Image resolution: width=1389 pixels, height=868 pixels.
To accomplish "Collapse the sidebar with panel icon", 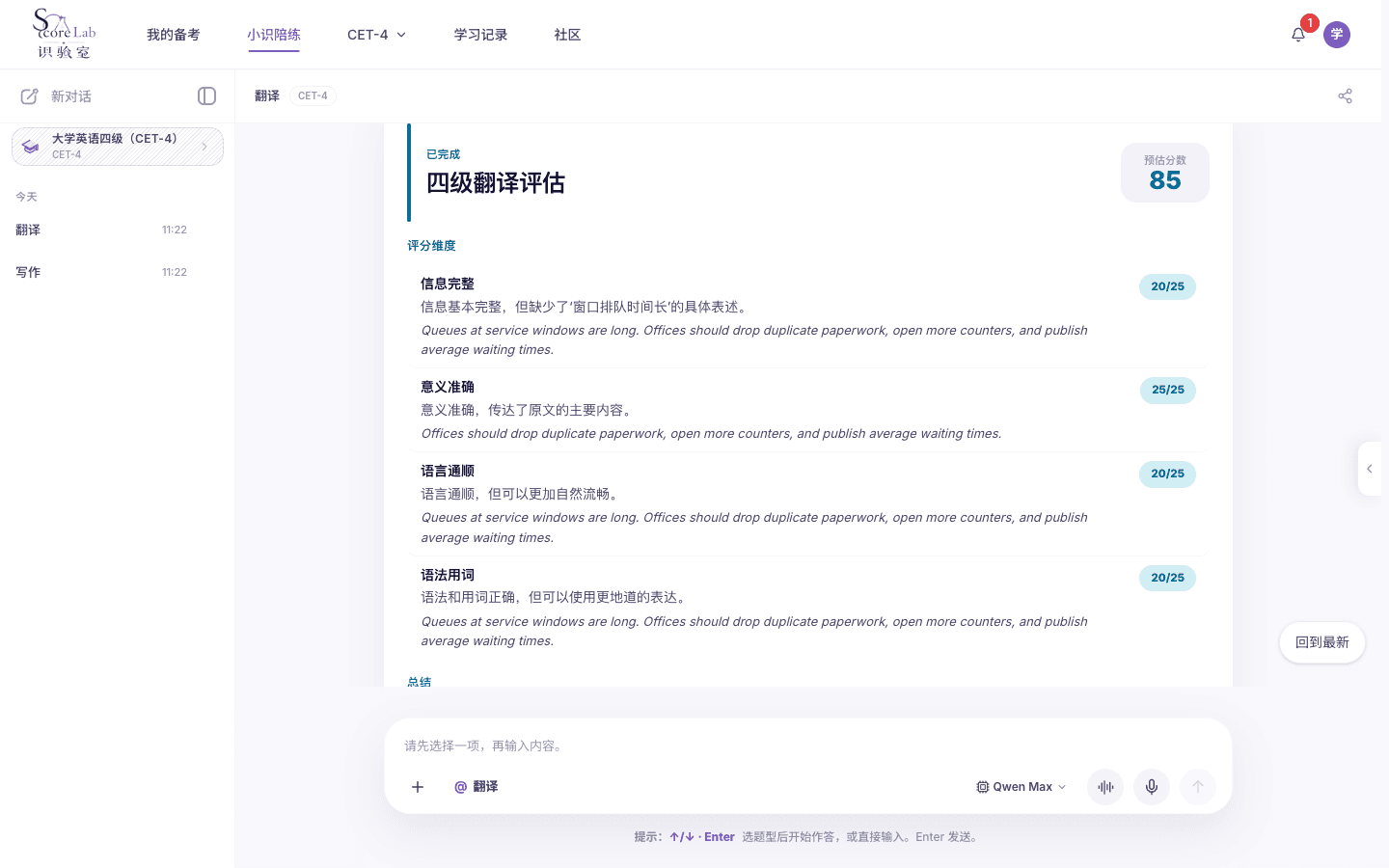I will 206,95.
